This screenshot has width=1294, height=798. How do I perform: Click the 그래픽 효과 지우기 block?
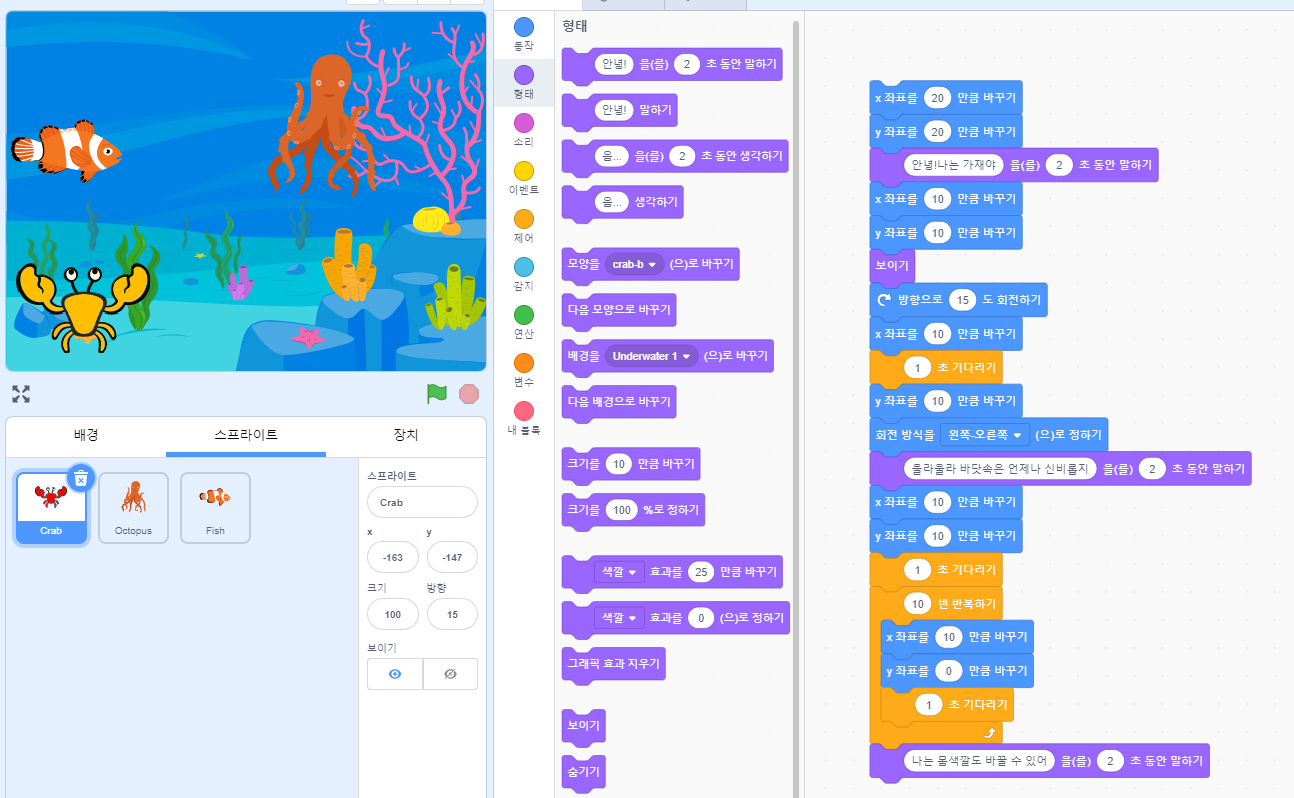pyautogui.click(x=613, y=663)
